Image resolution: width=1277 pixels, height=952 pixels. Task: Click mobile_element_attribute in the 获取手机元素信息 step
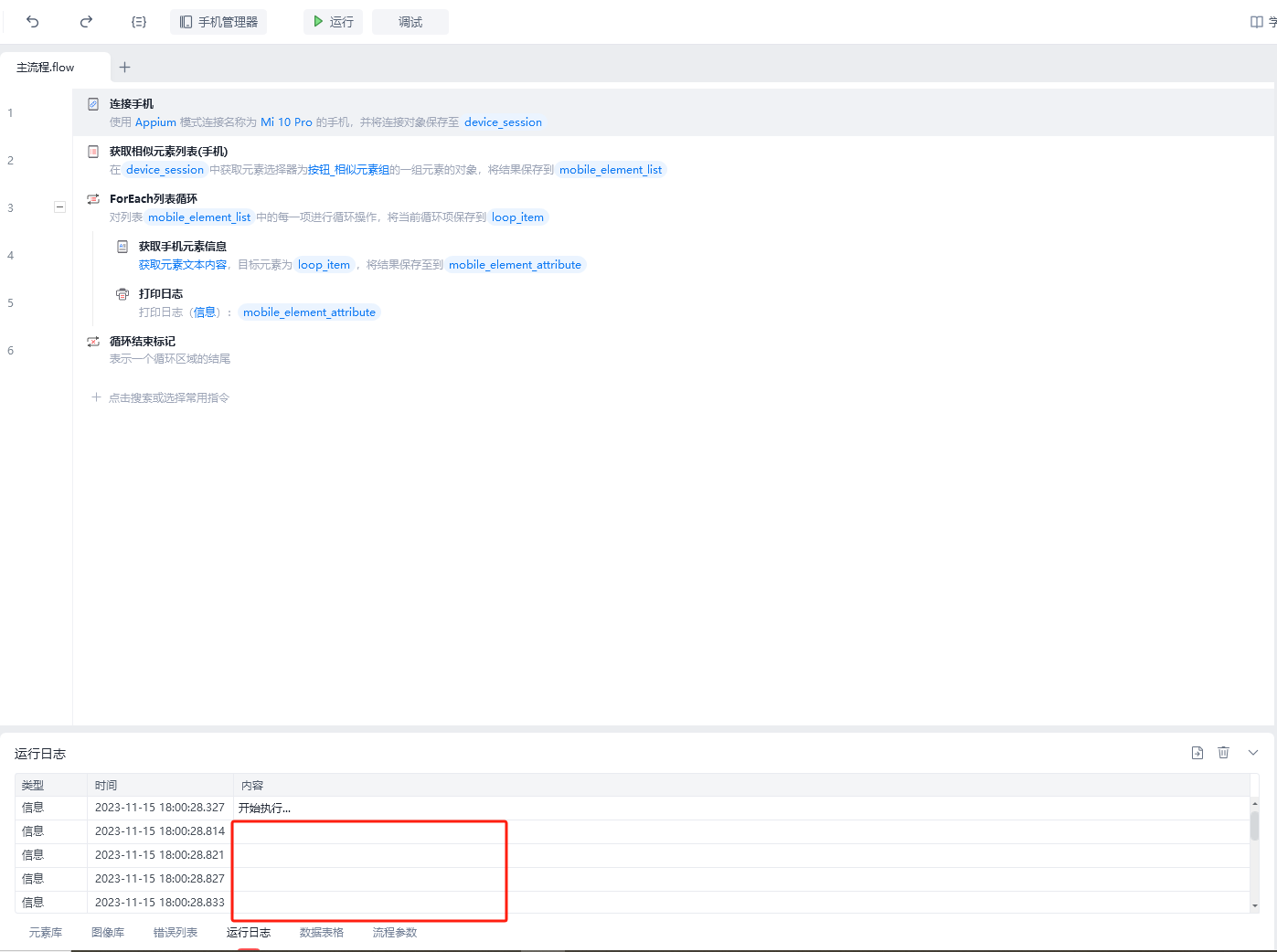click(x=515, y=265)
